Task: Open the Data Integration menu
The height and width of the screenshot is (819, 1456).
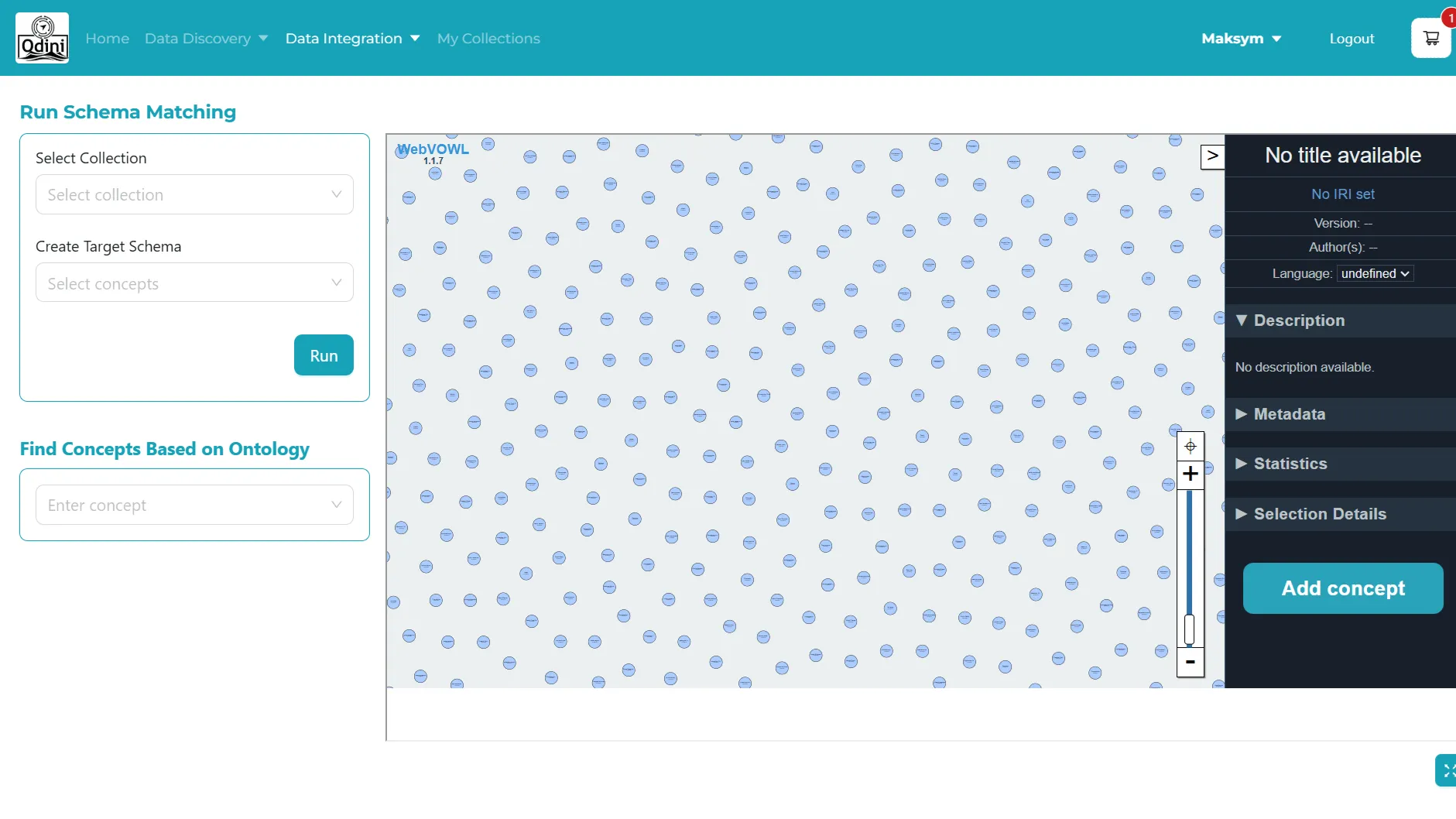Action: [x=352, y=39]
